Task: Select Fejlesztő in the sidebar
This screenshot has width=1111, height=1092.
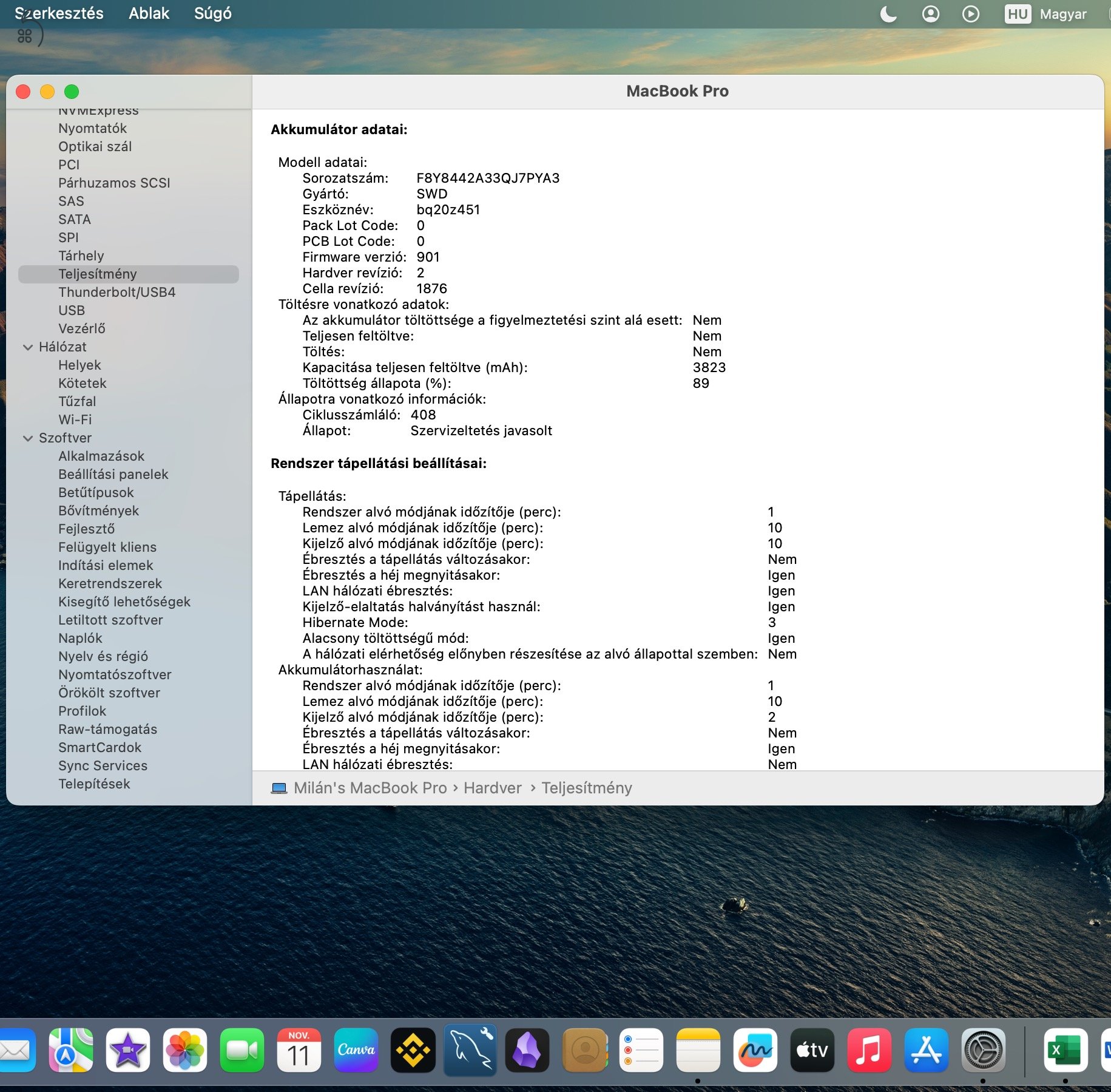Action: coord(86,529)
